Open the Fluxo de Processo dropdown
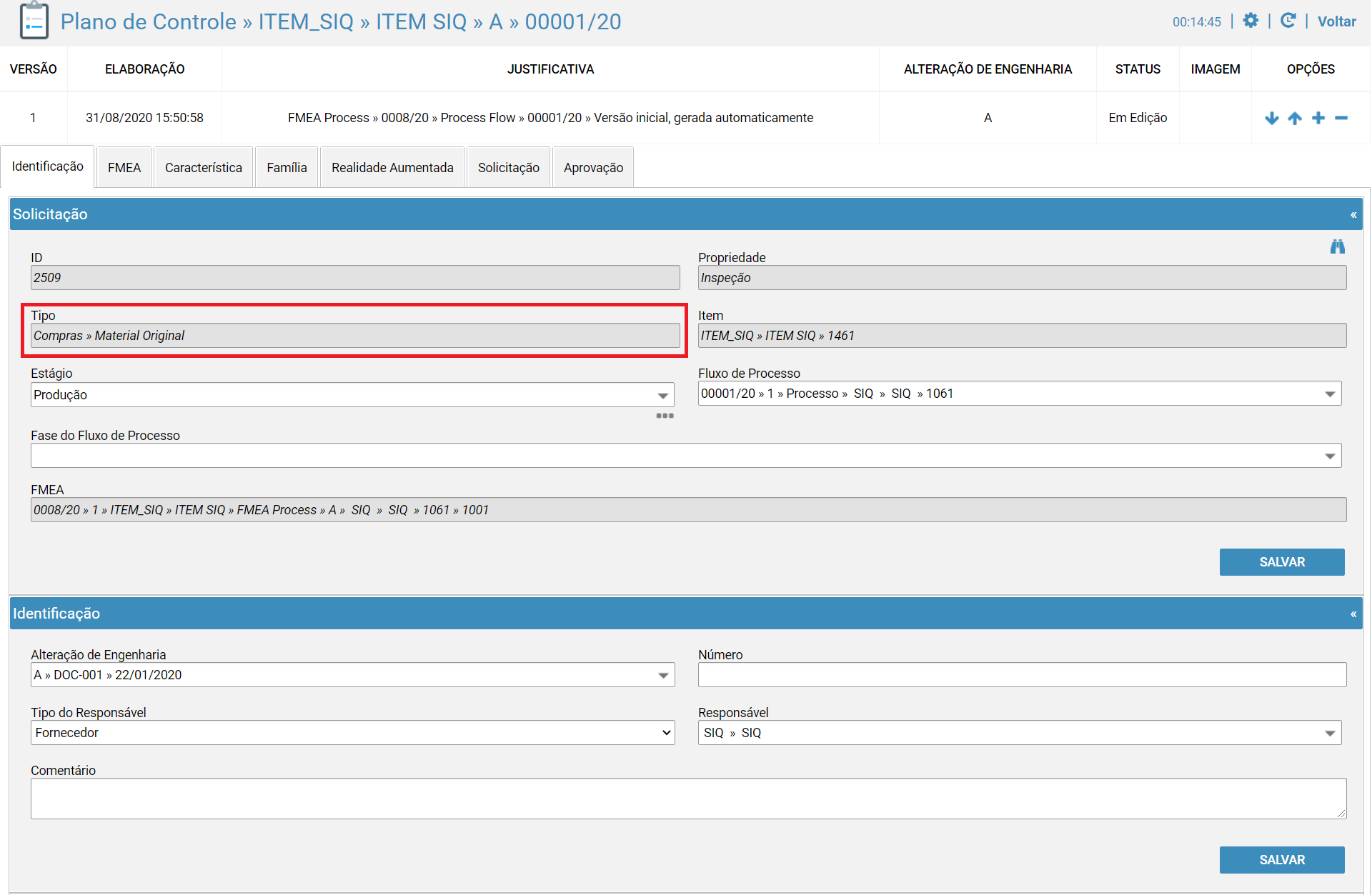1372x895 pixels. pyautogui.click(x=1020, y=394)
